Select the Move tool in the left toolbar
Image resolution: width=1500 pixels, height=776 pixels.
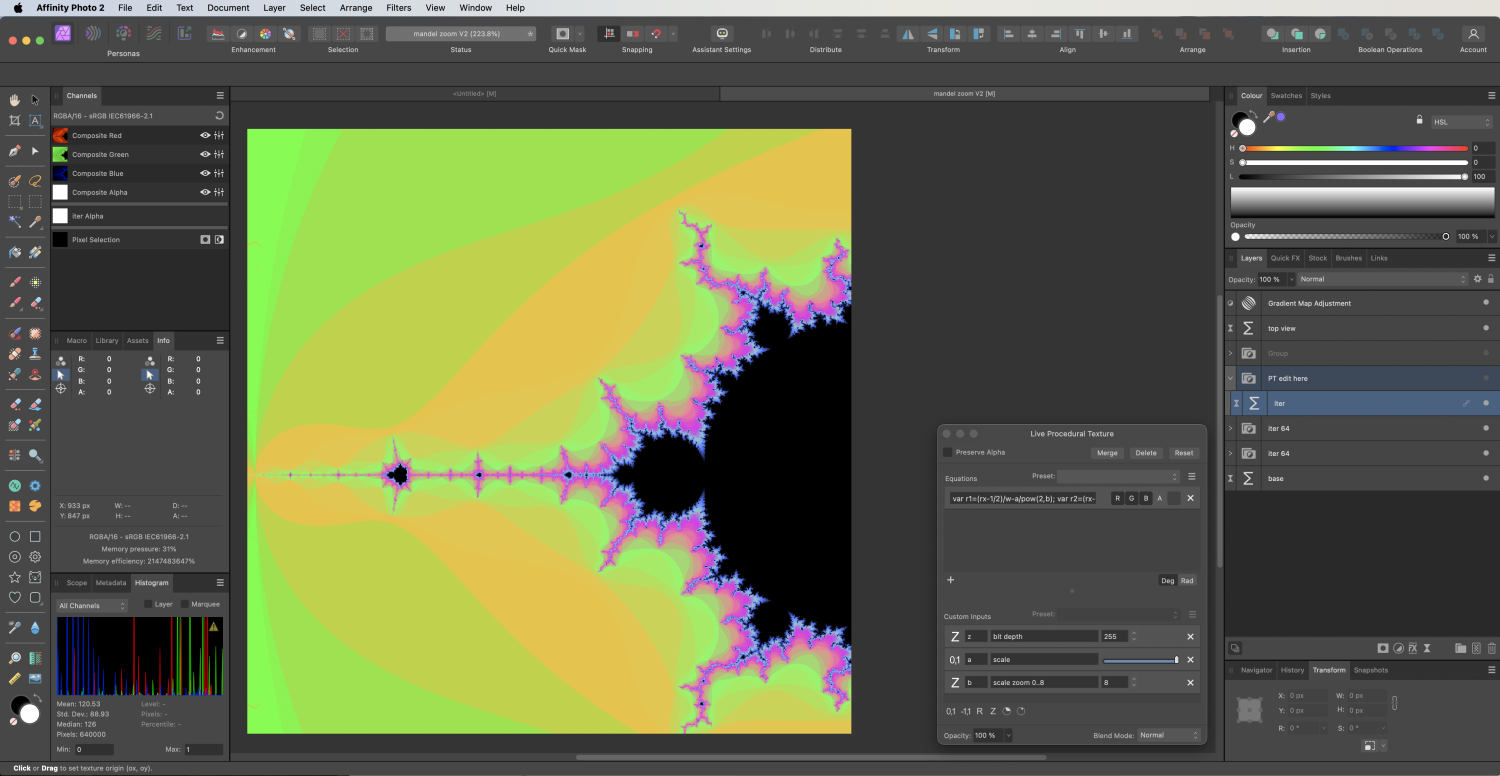[33, 99]
